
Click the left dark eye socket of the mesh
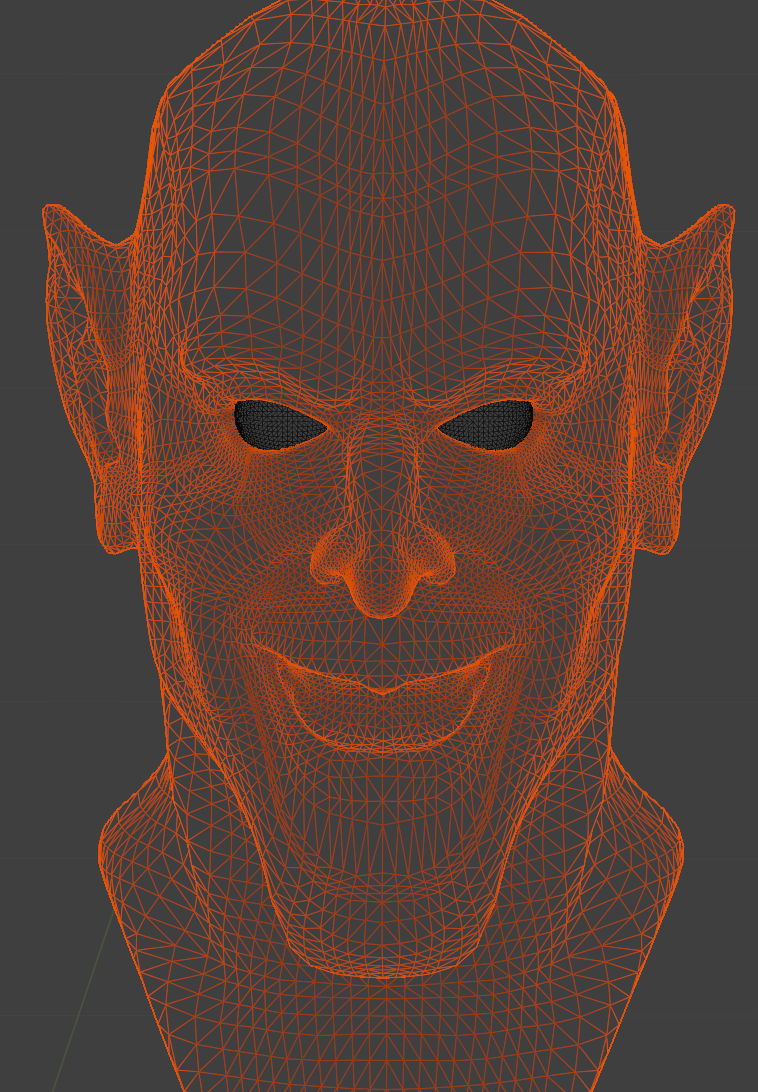coord(277,424)
